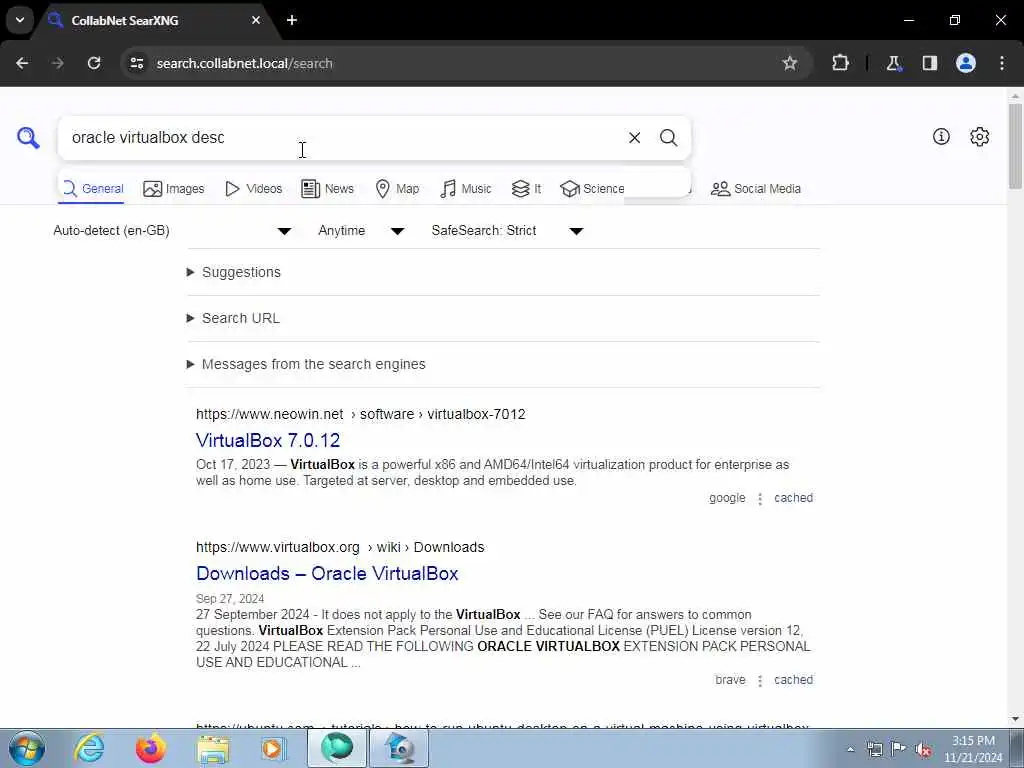The image size is (1024, 768).
Task: Open the Extensions puzzle icon
Action: point(840,63)
